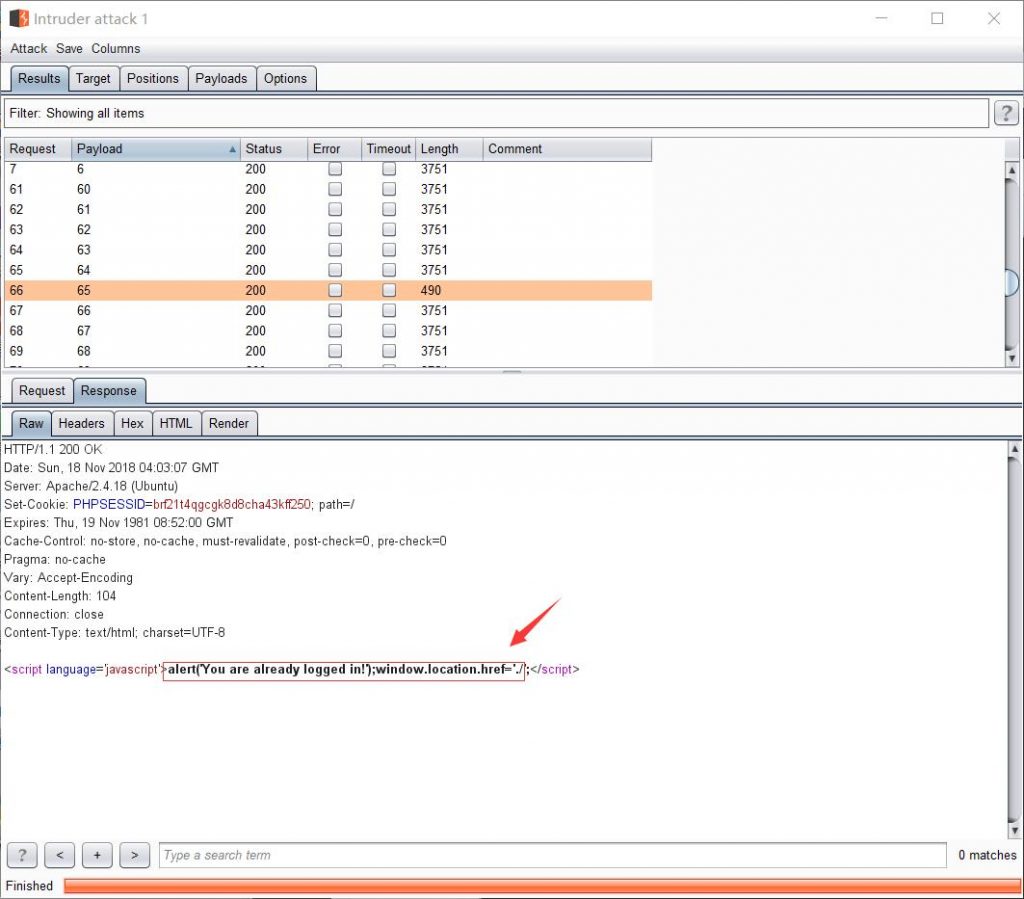1024x899 pixels.
Task: Click the Filter: Showing all items bar
Action: coord(496,114)
